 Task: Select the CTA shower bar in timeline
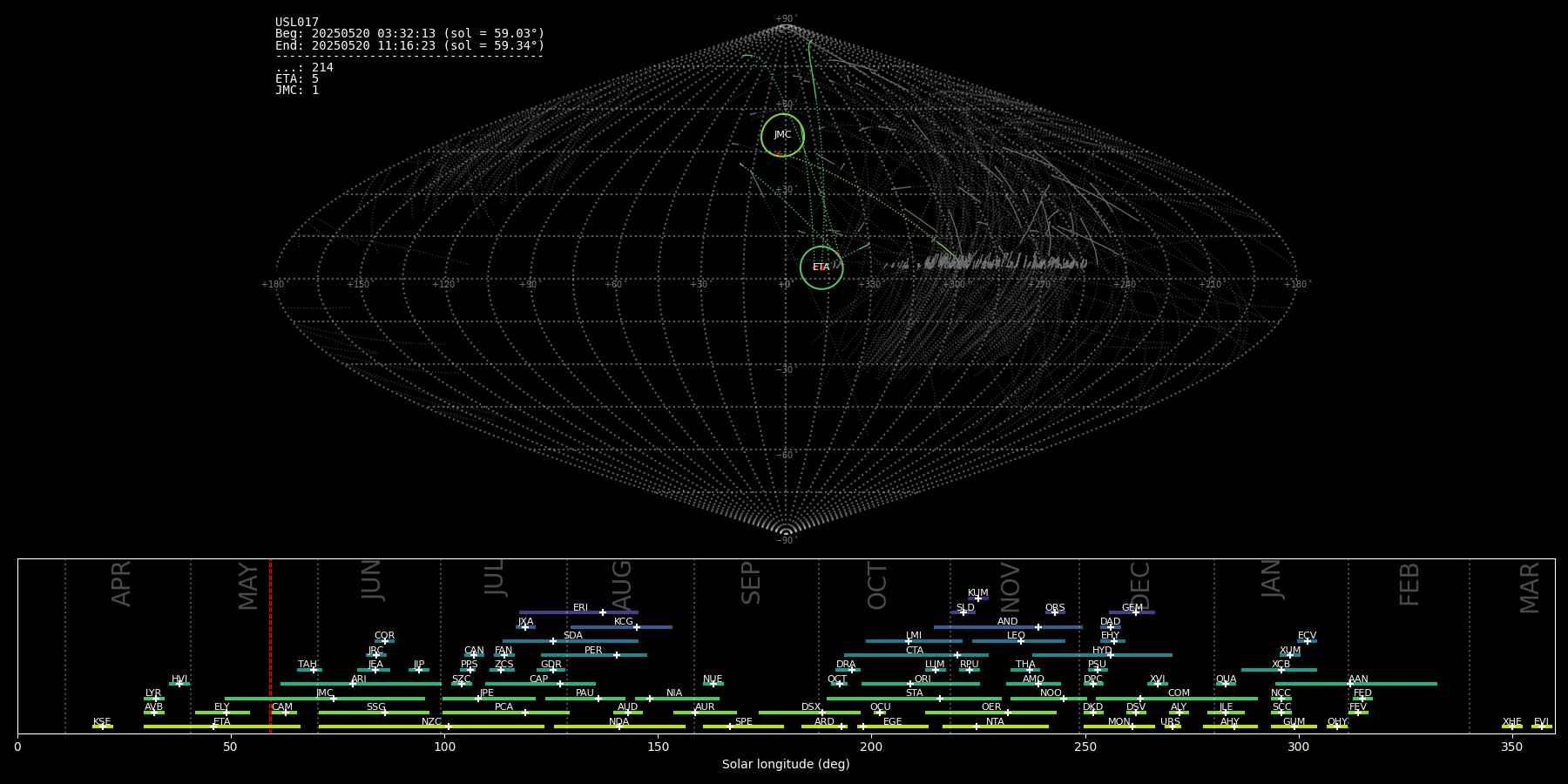pos(916,655)
